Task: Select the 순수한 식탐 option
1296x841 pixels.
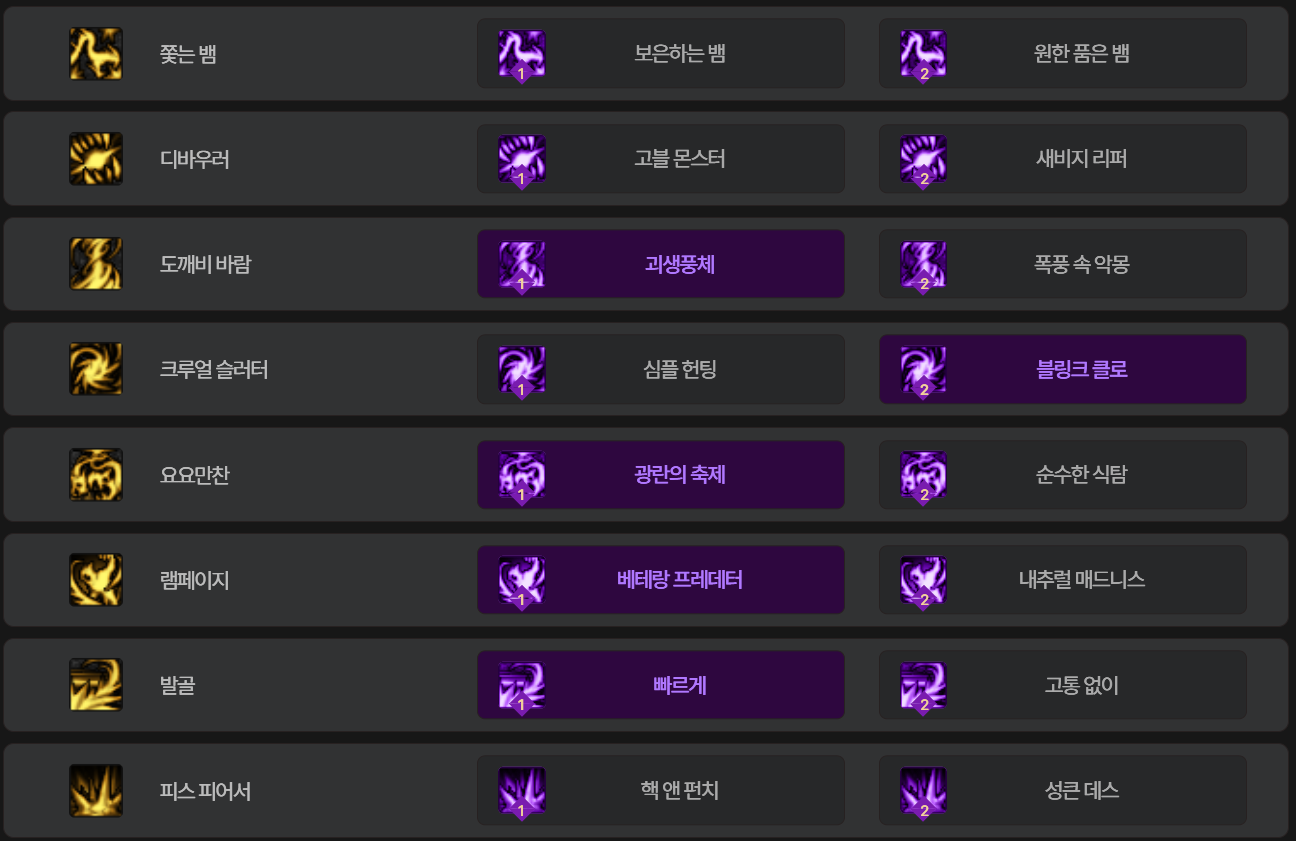Action: tap(1063, 475)
